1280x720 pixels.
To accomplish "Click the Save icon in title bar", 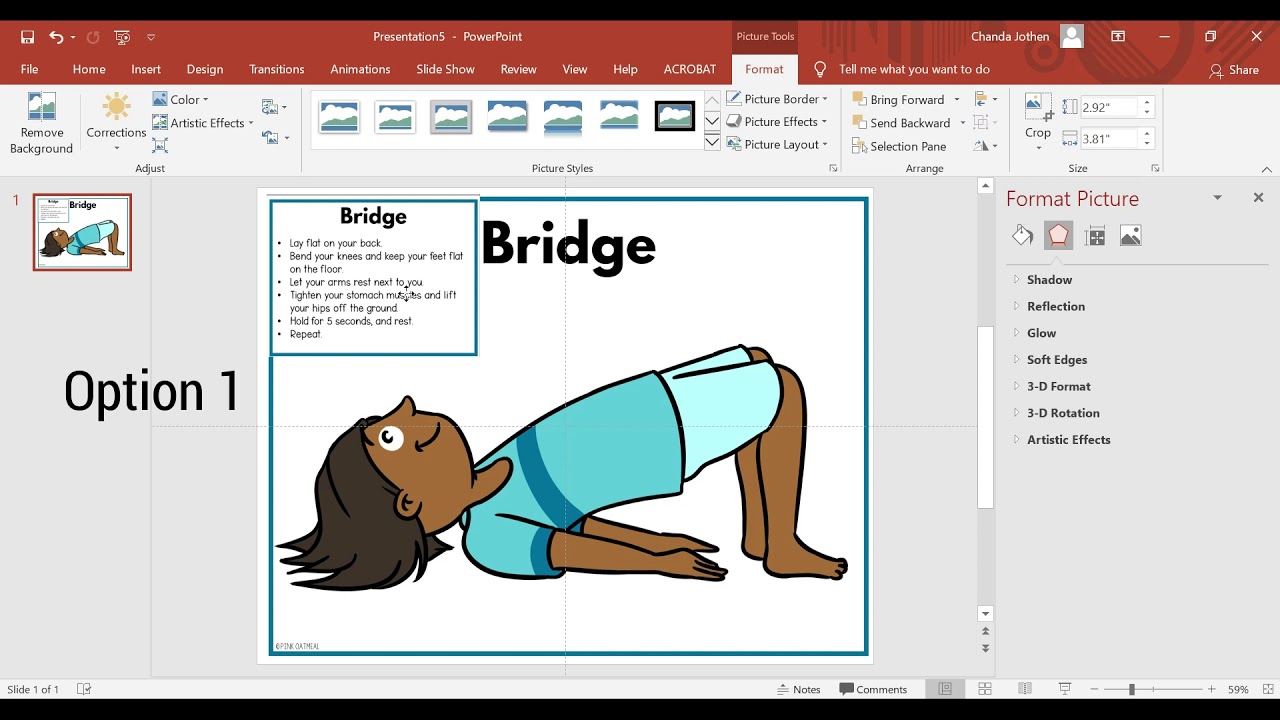I will (28, 37).
